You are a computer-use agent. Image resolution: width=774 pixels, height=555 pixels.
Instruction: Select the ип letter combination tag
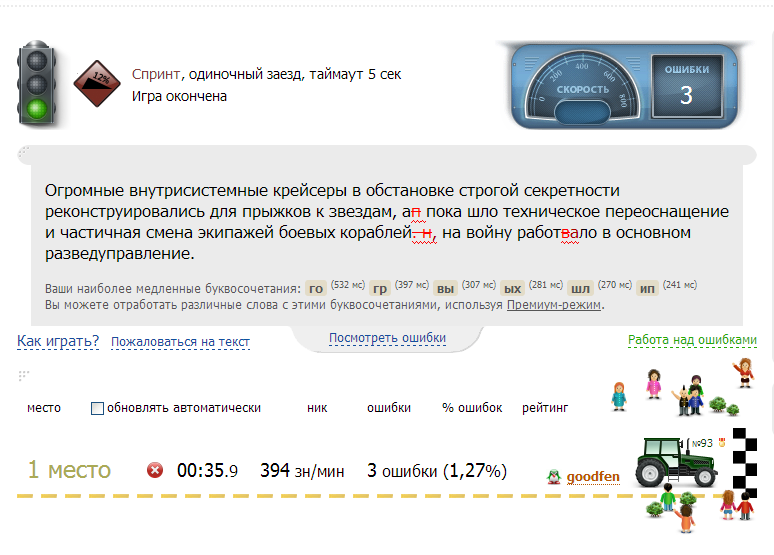pos(647,288)
